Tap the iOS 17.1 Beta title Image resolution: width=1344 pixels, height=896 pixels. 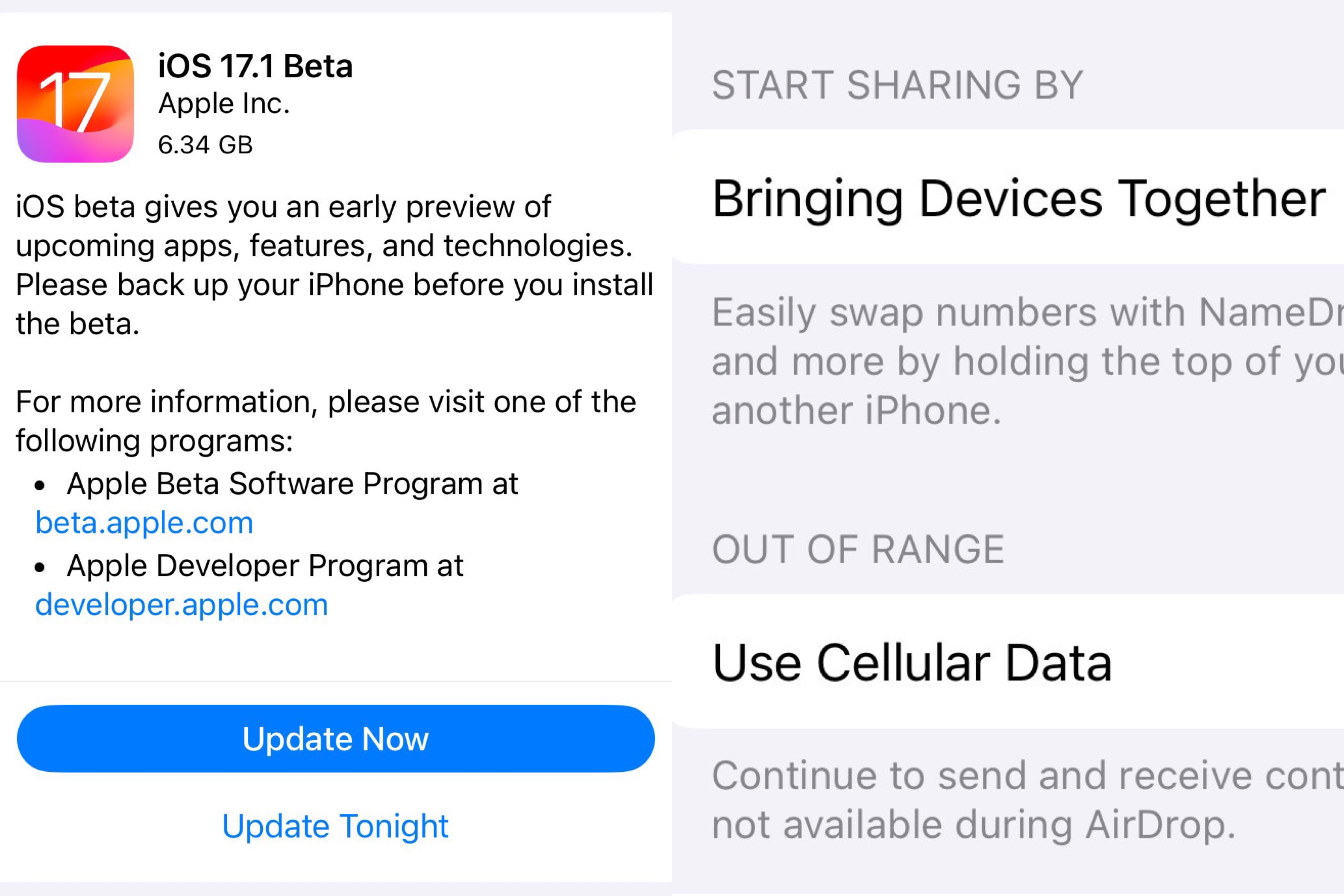pyautogui.click(x=255, y=66)
